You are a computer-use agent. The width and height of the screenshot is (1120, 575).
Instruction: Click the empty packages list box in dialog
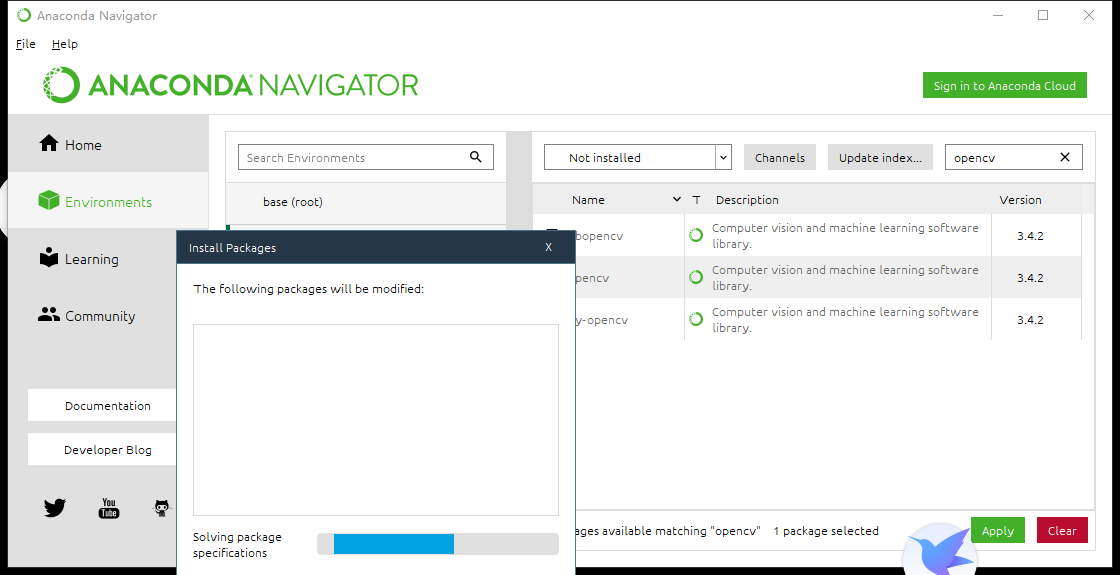376,419
